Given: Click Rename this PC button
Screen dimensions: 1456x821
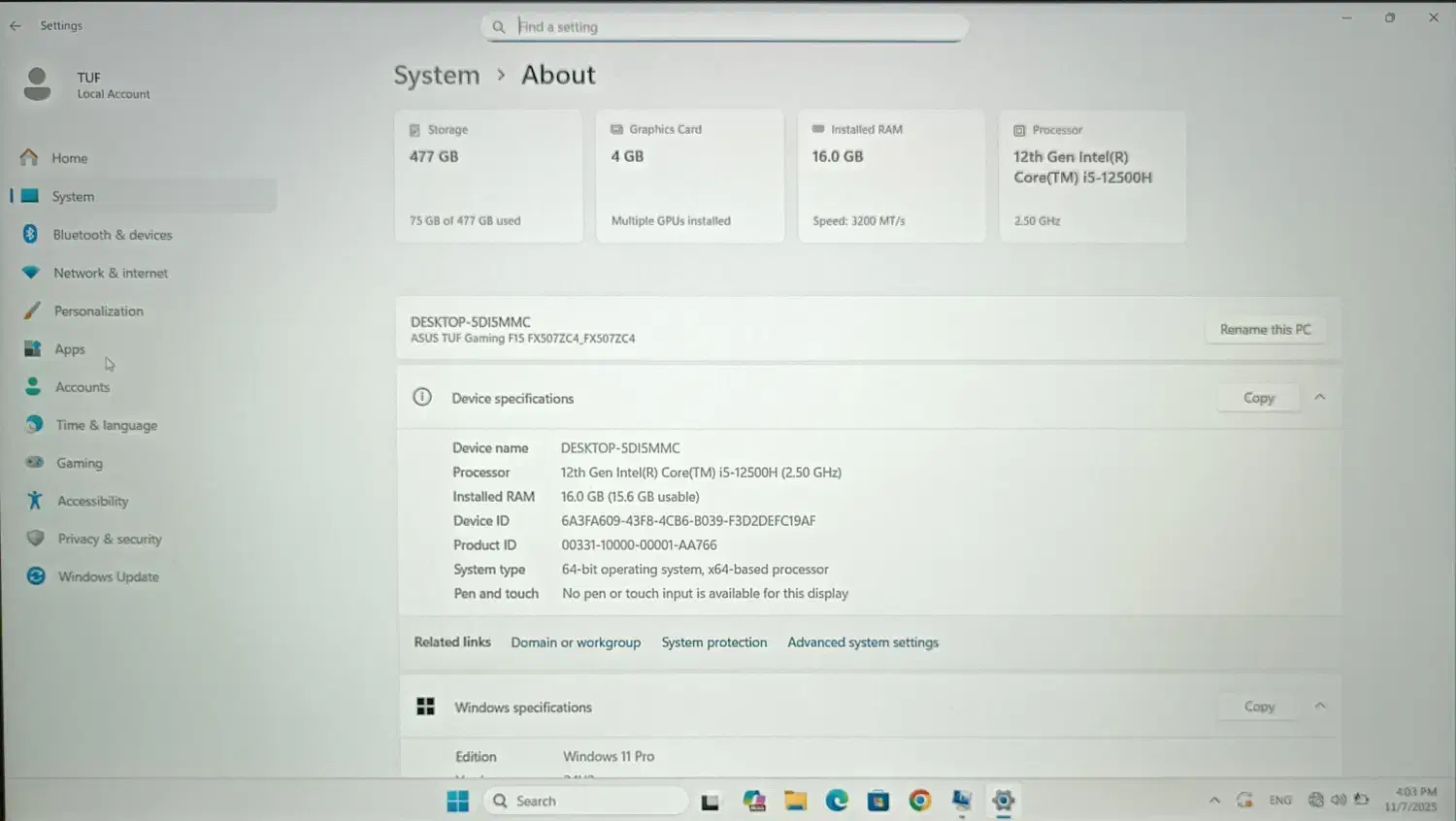Looking at the screenshot, I should pos(1265,330).
